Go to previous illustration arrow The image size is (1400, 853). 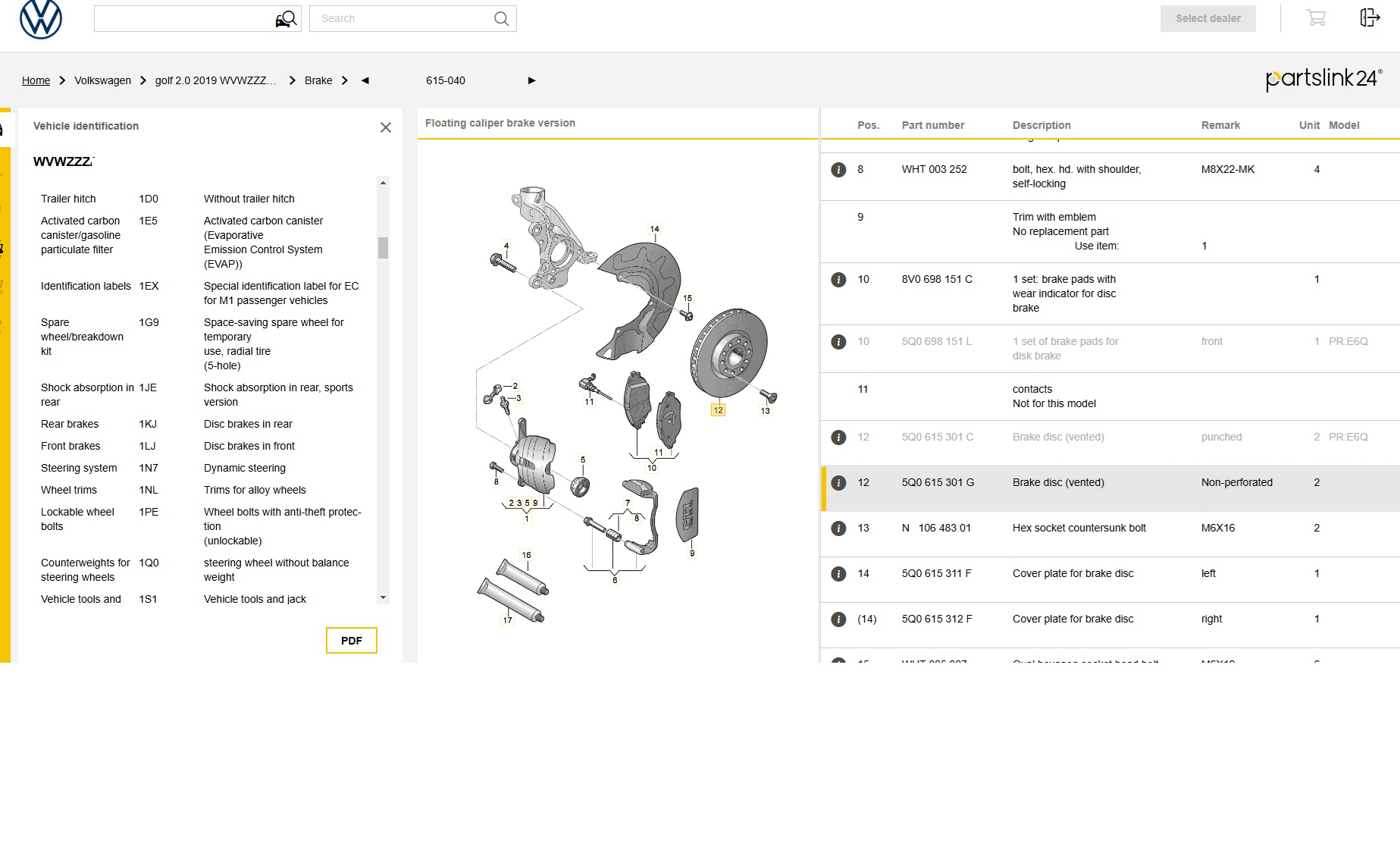pos(365,80)
